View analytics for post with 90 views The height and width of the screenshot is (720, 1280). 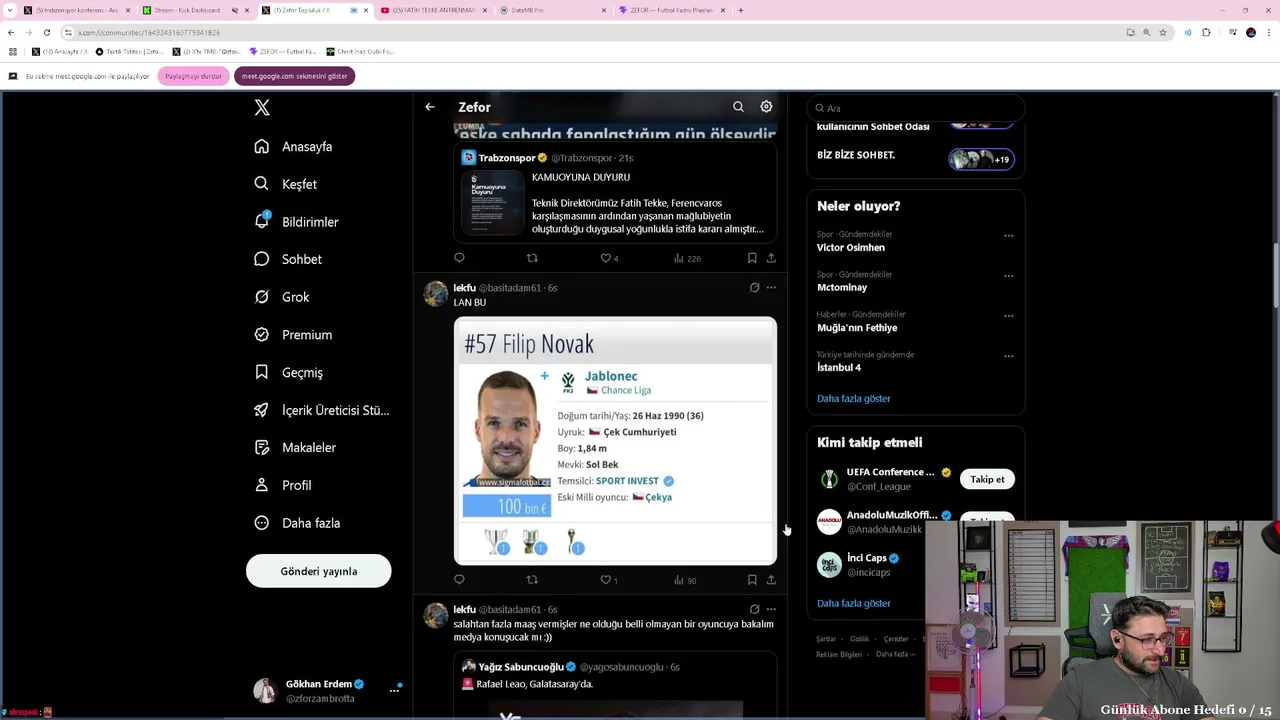(x=685, y=580)
